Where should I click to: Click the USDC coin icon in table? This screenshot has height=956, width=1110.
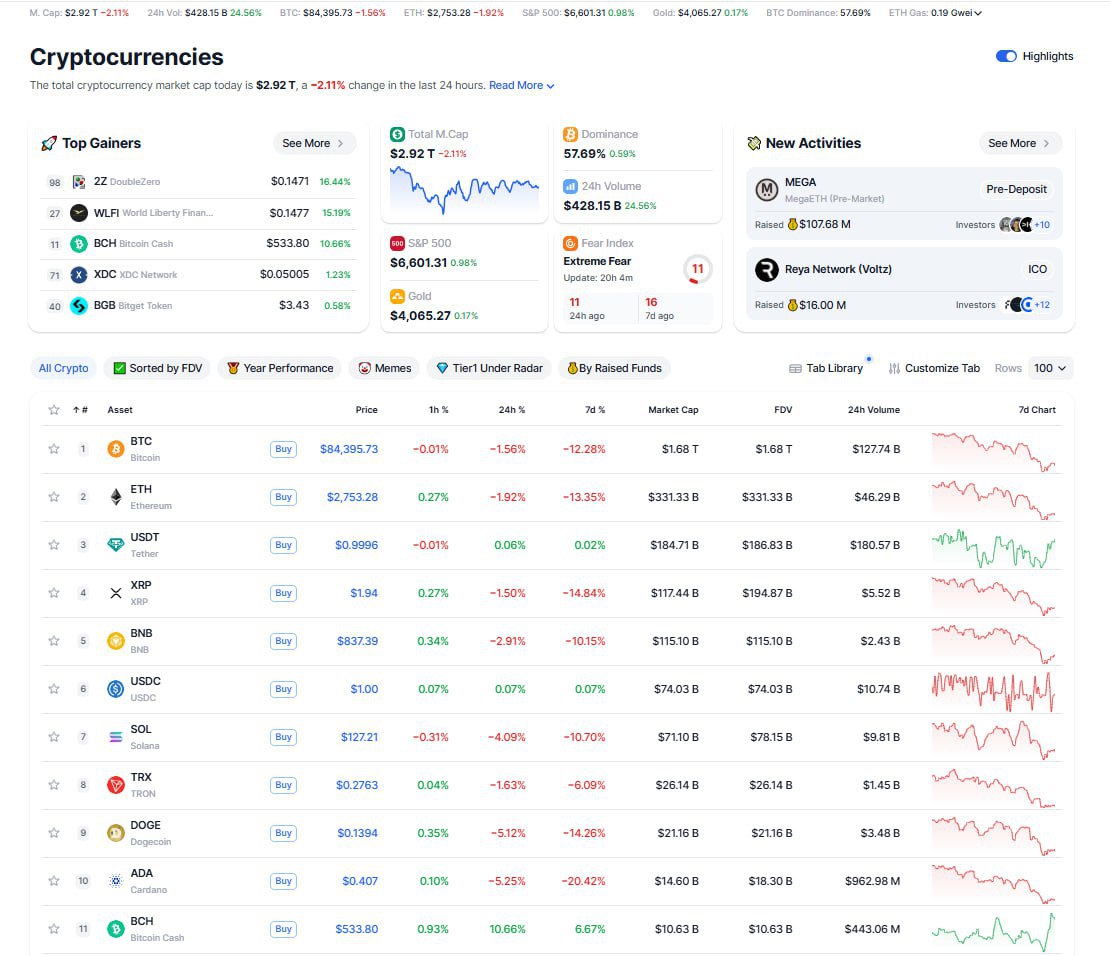point(115,688)
